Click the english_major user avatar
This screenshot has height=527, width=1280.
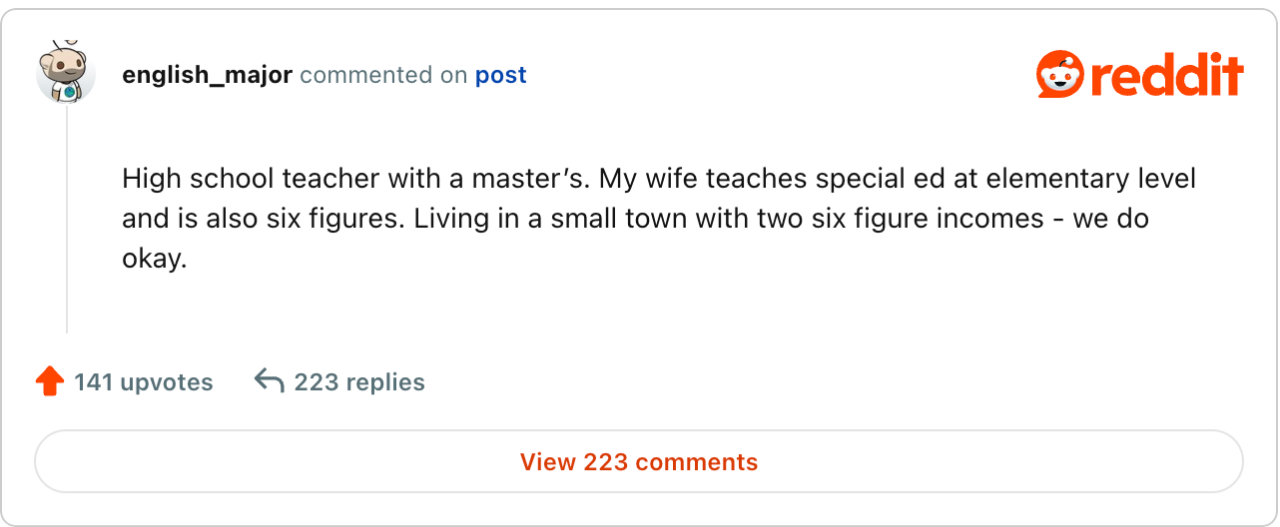tap(66, 72)
